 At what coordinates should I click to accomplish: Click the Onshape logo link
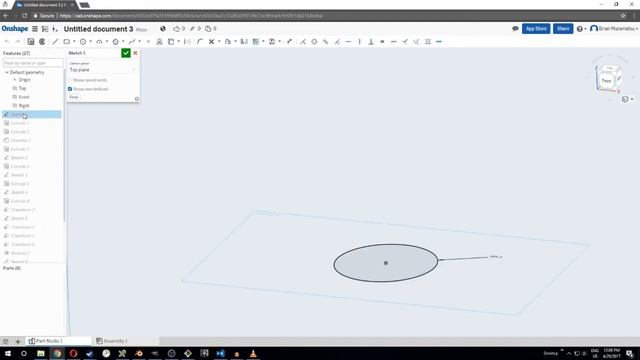tap(15, 29)
